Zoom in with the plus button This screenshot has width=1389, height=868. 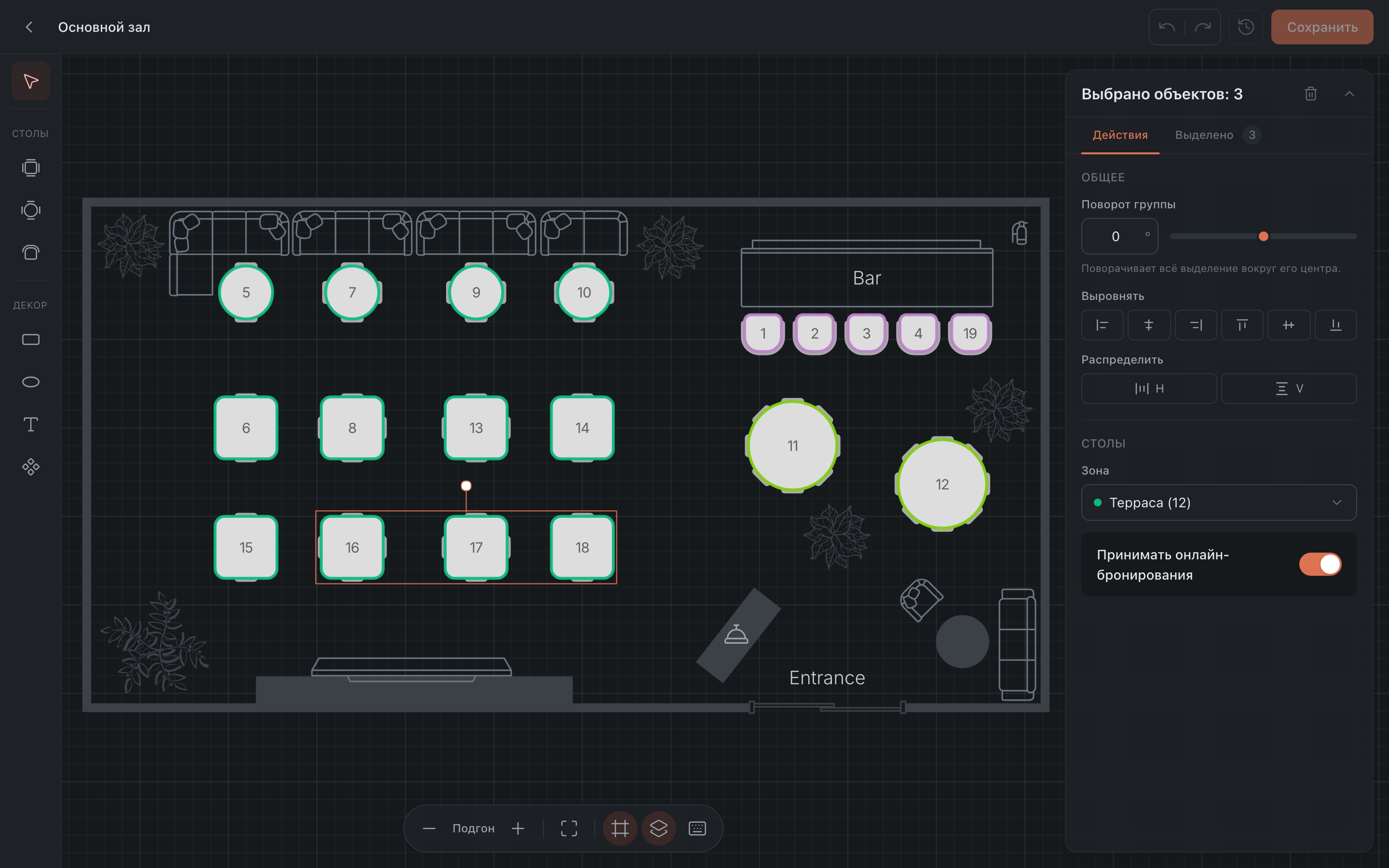click(517, 828)
